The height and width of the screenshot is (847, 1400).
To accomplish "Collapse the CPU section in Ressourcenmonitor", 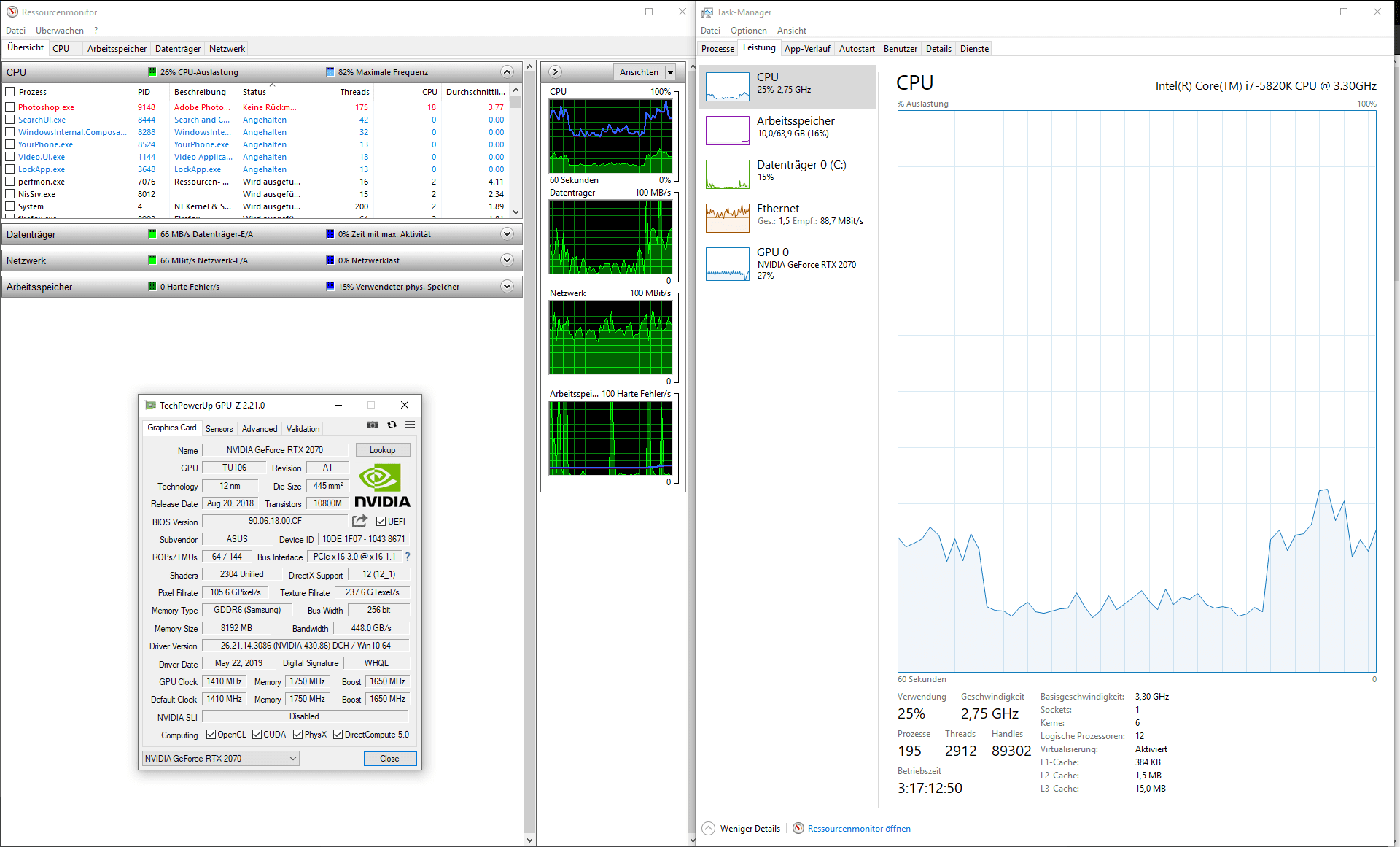I will pos(507,71).
